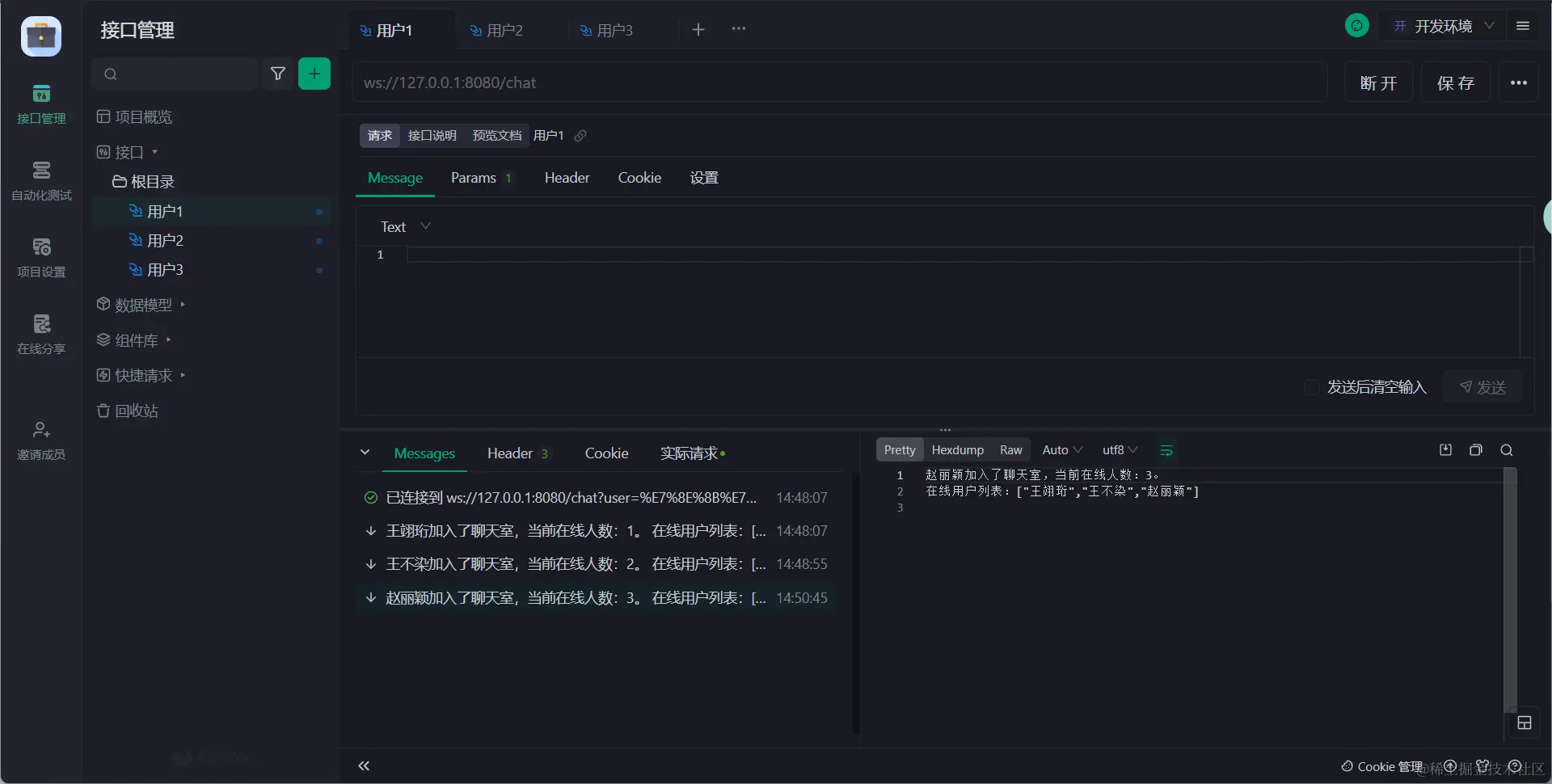Image resolution: width=1552 pixels, height=784 pixels.
Task: Open the 接口管理 sidebar section
Action: 41,105
